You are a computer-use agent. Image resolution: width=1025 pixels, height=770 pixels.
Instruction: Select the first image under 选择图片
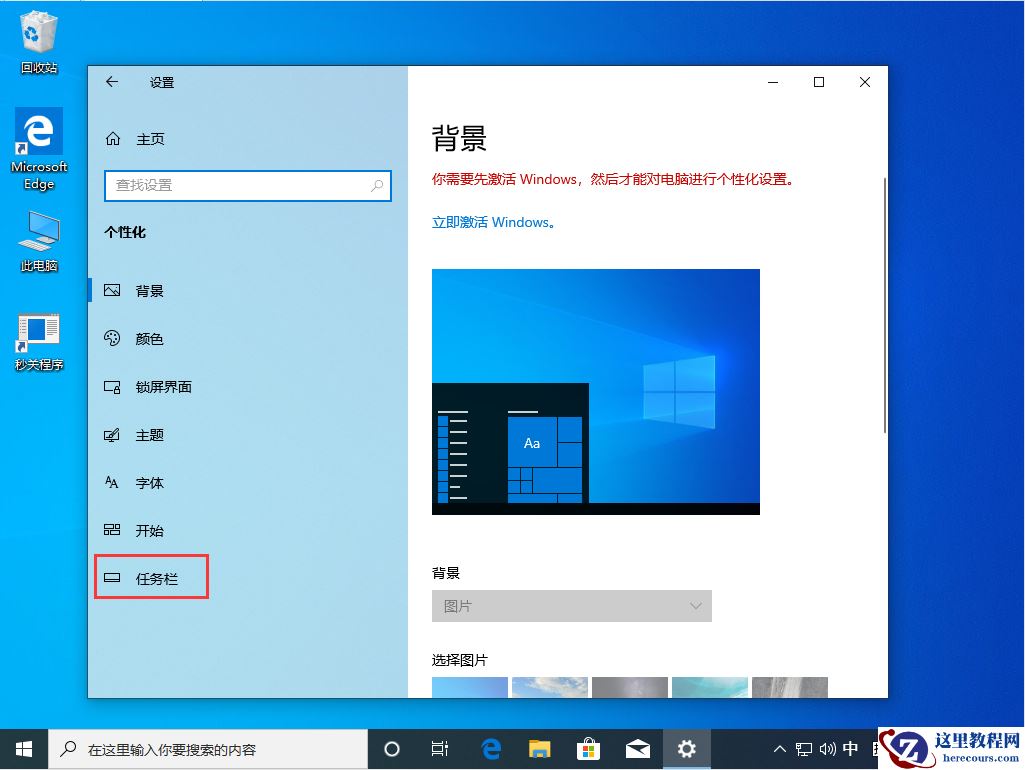point(469,690)
